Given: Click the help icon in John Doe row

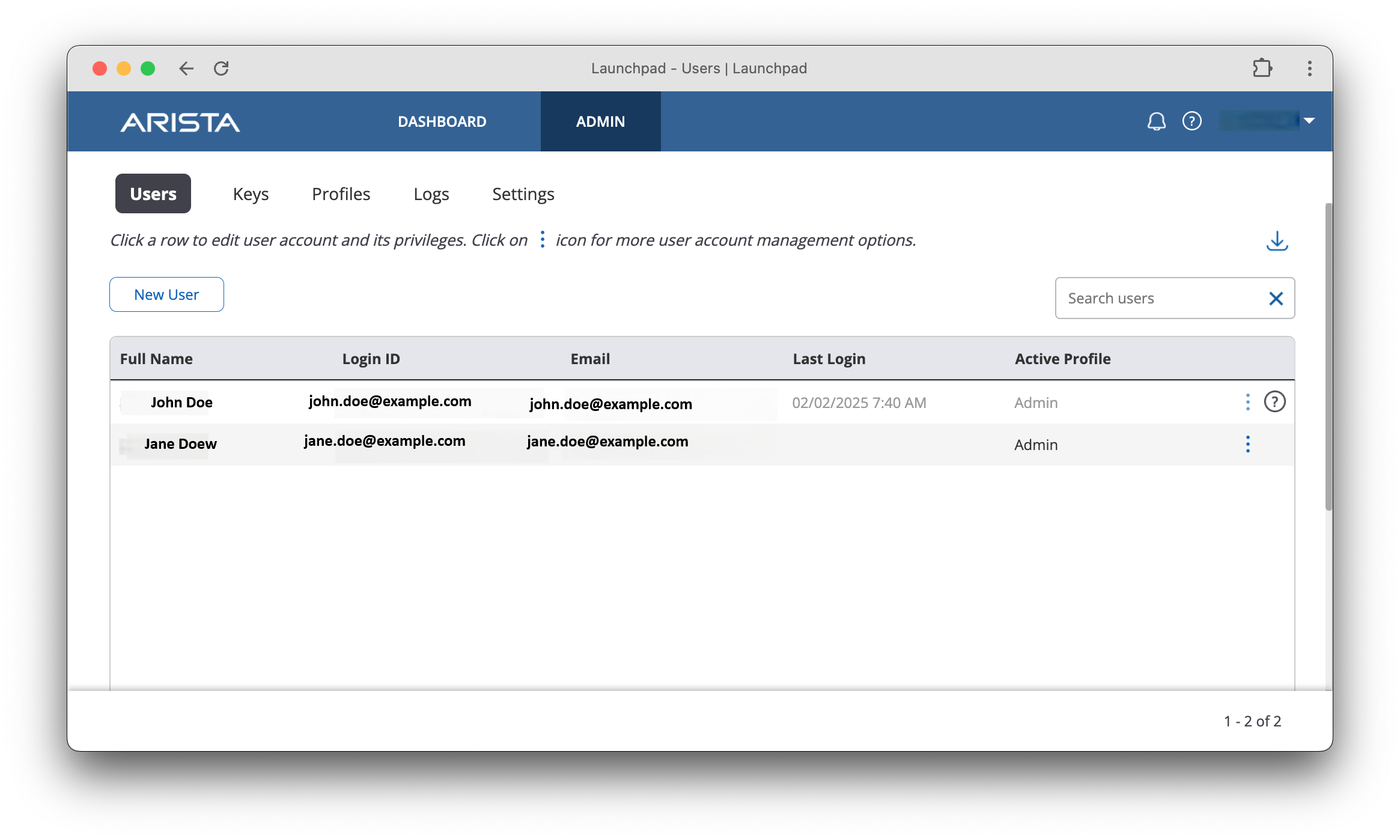Looking at the screenshot, I should tap(1274, 401).
